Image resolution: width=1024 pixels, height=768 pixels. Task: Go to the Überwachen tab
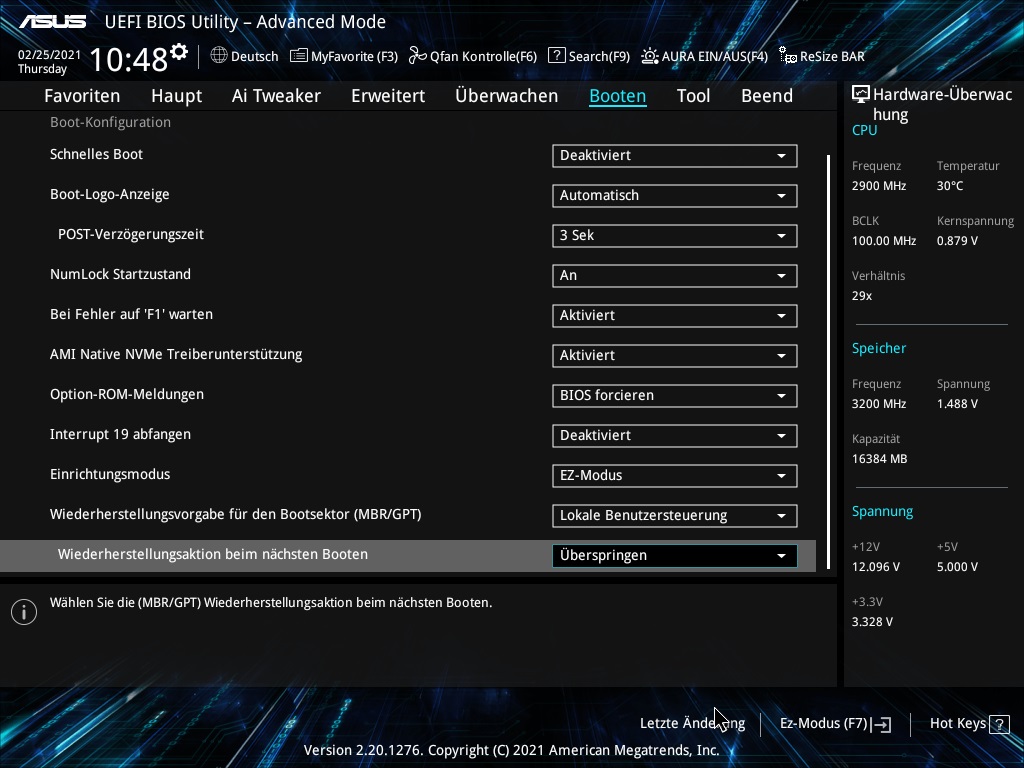click(x=506, y=96)
